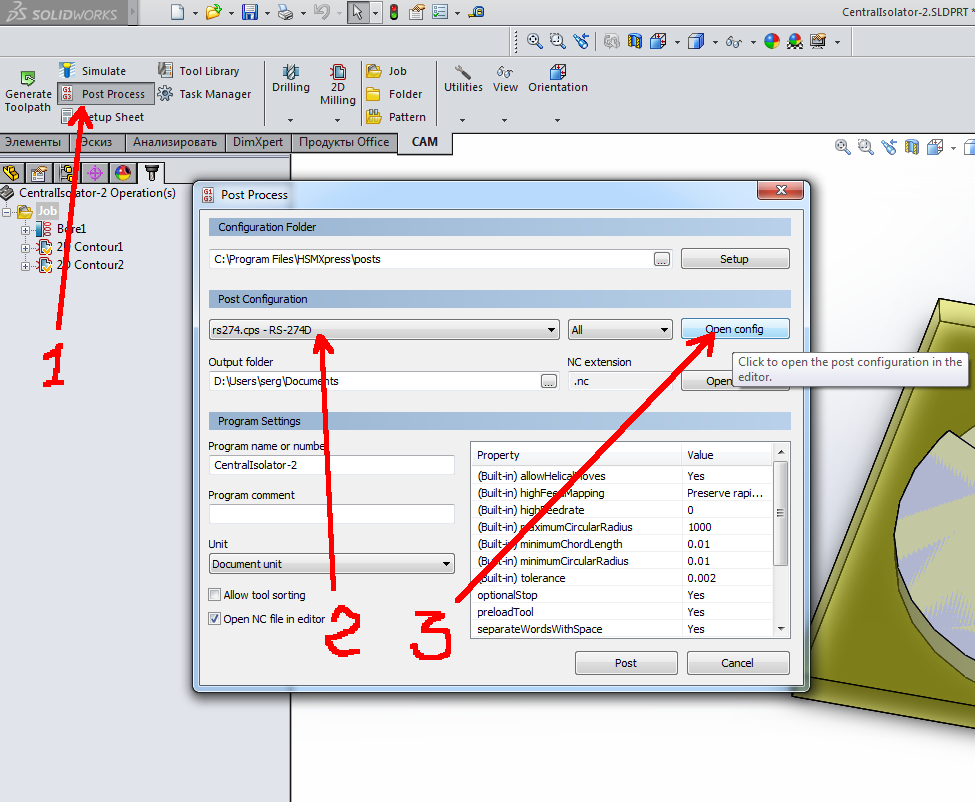Viewport: 975px width, 802px height.
Task: Open the DisplayManager color wheel tab
Action: pyautogui.click(x=123, y=172)
